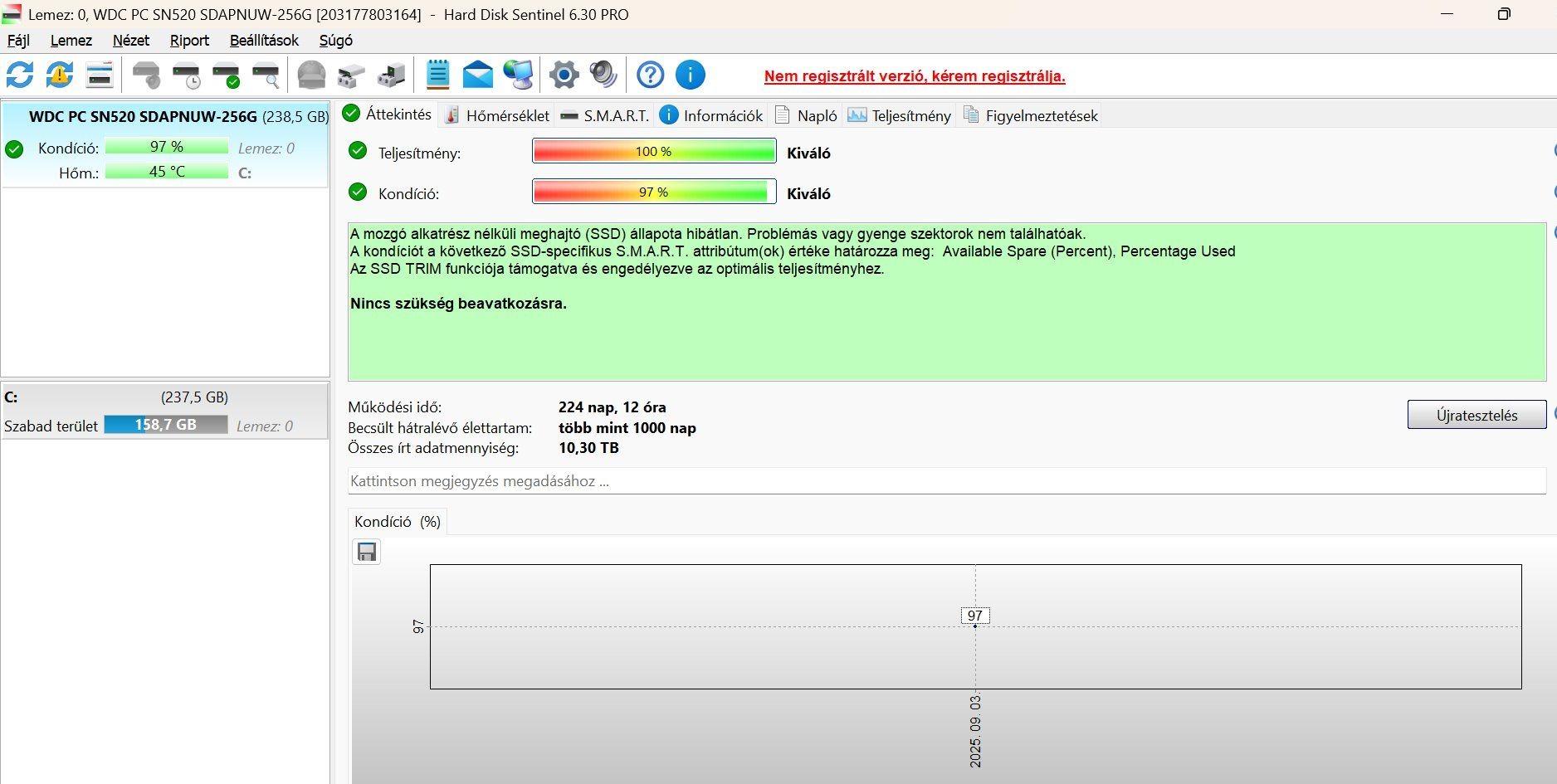This screenshot has width=1557, height=784.
Task: Open settings via the gear icon
Action: [564, 75]
